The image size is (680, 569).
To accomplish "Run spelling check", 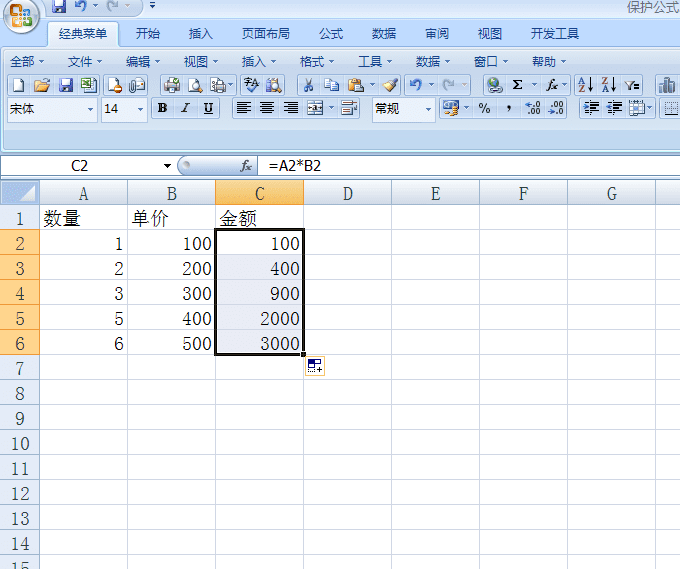I will pos(251,85).
